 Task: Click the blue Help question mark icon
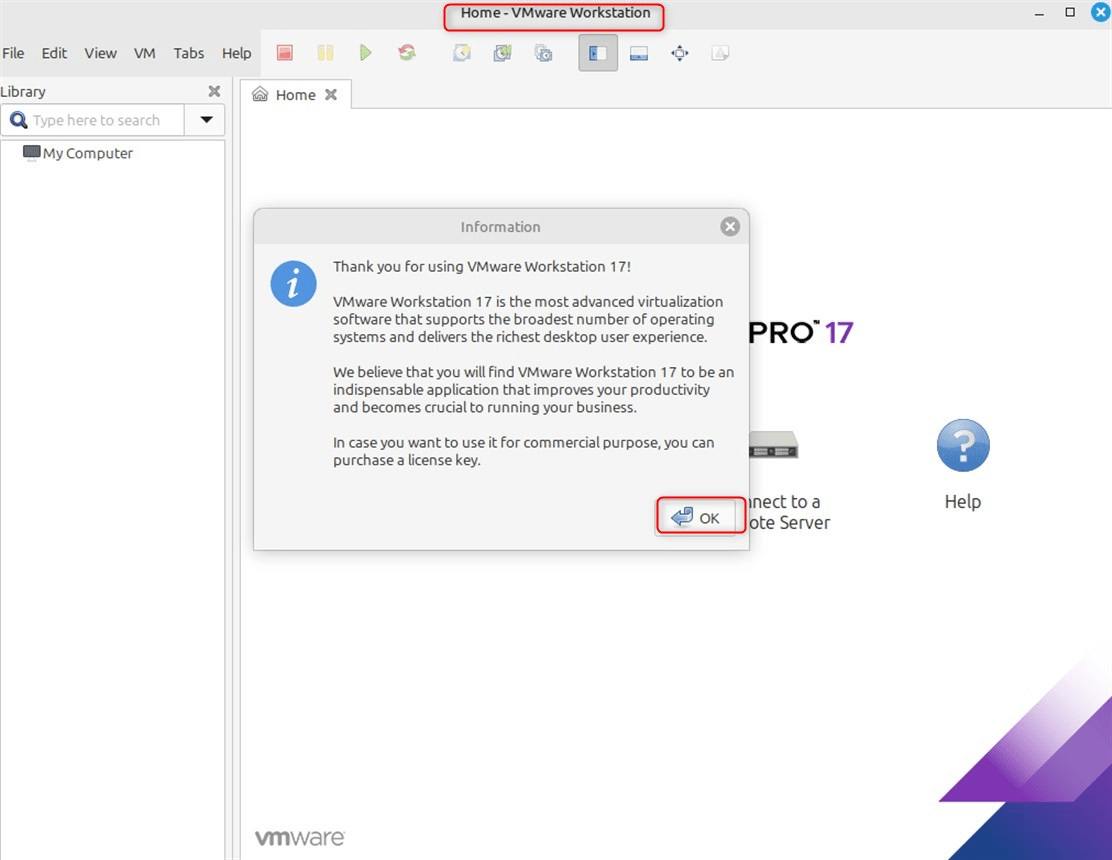tap(962, 446)
